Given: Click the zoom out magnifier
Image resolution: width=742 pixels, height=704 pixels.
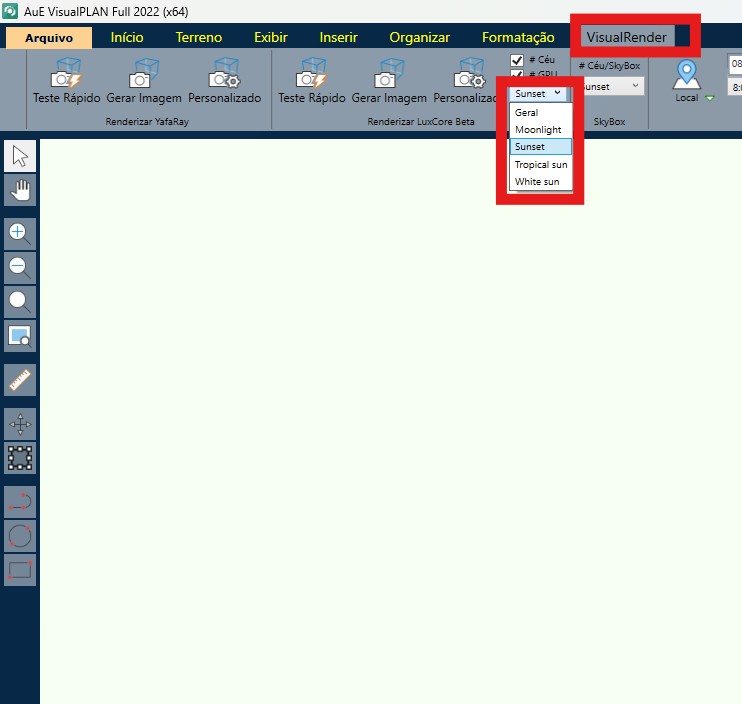Looking at the screenshot, I should [20, 268].
